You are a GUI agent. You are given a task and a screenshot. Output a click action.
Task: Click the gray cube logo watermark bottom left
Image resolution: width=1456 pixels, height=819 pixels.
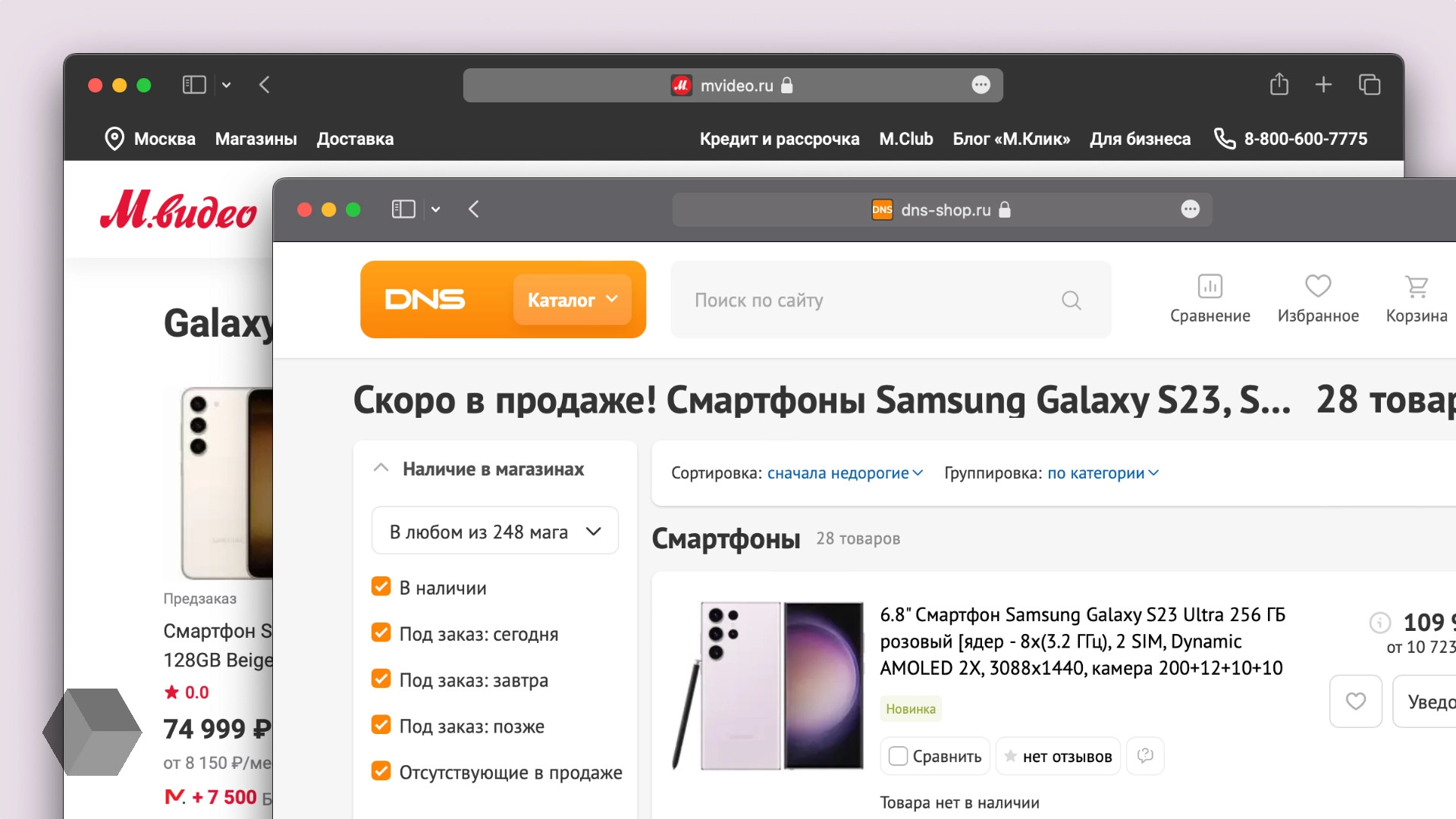92,732
